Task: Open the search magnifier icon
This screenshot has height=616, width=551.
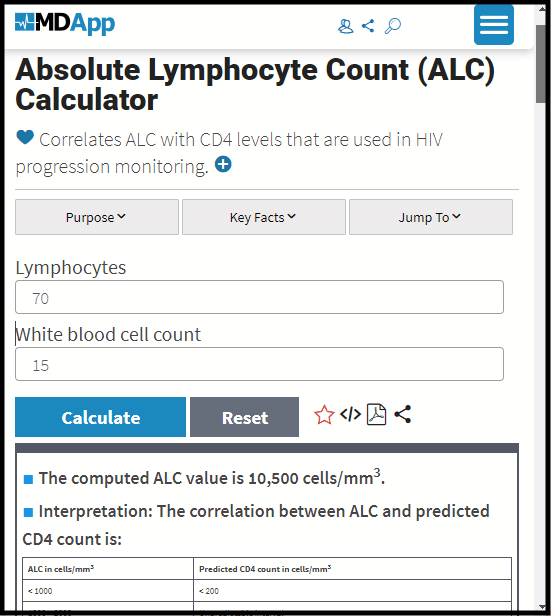Action: (392, 26)
